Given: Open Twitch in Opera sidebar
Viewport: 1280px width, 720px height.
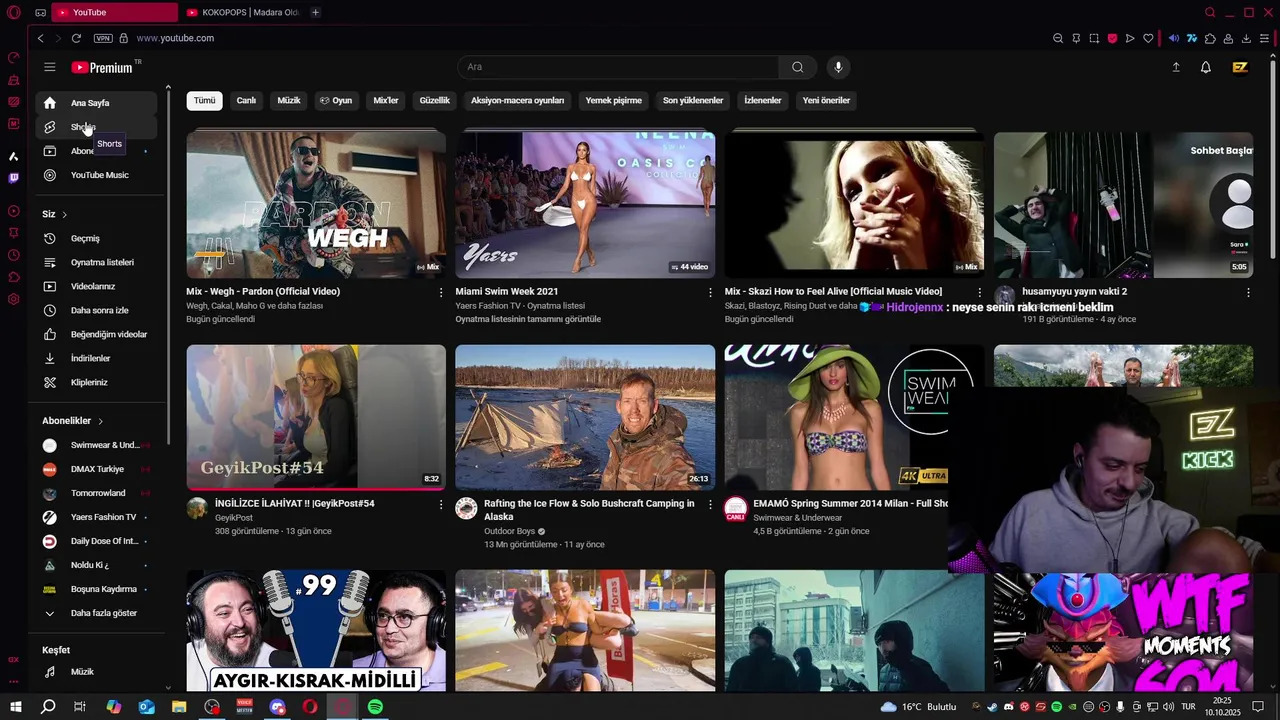Looking at the screenshot, I should coord(13,178).
